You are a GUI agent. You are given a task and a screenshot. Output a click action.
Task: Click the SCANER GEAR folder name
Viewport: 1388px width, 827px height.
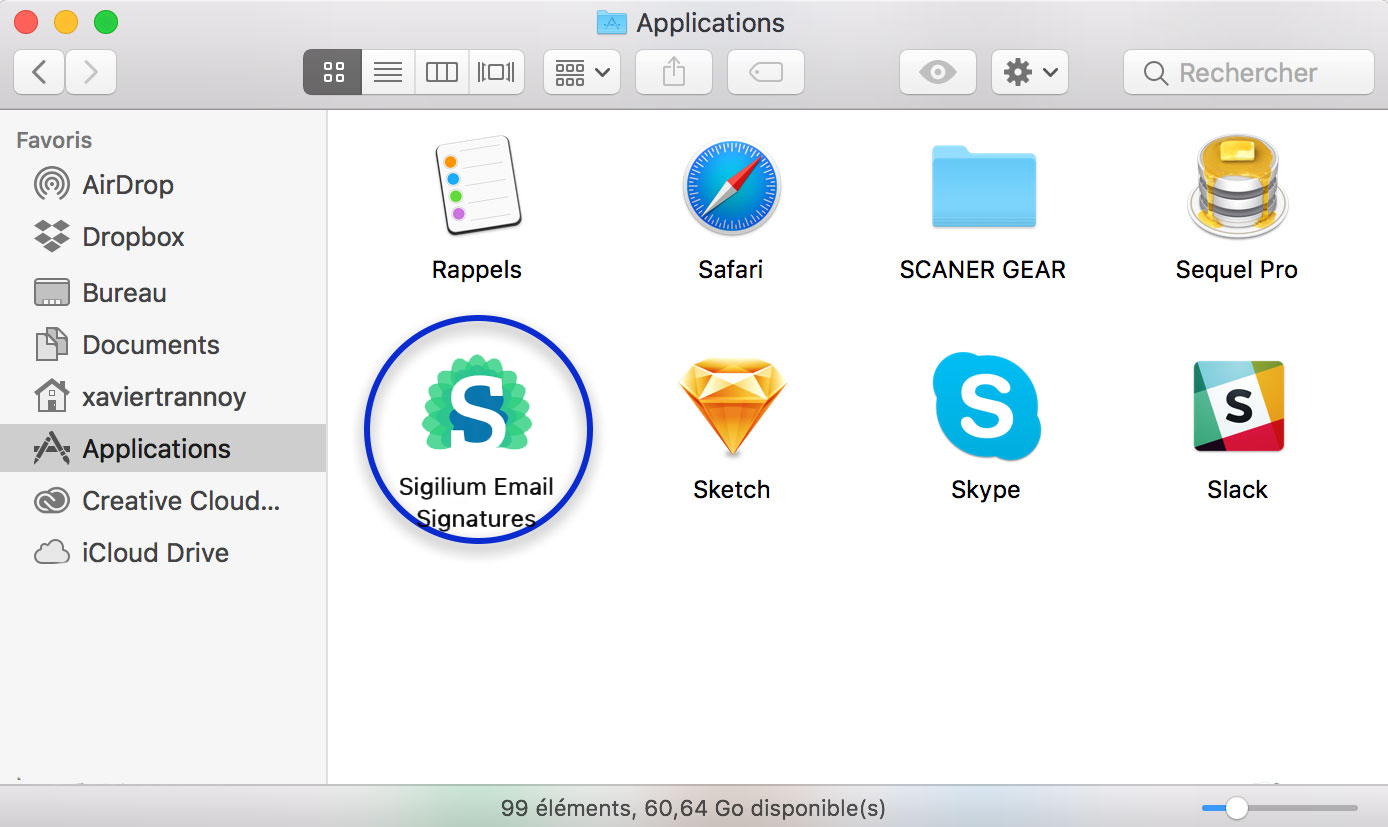click(x=983, y=270)
